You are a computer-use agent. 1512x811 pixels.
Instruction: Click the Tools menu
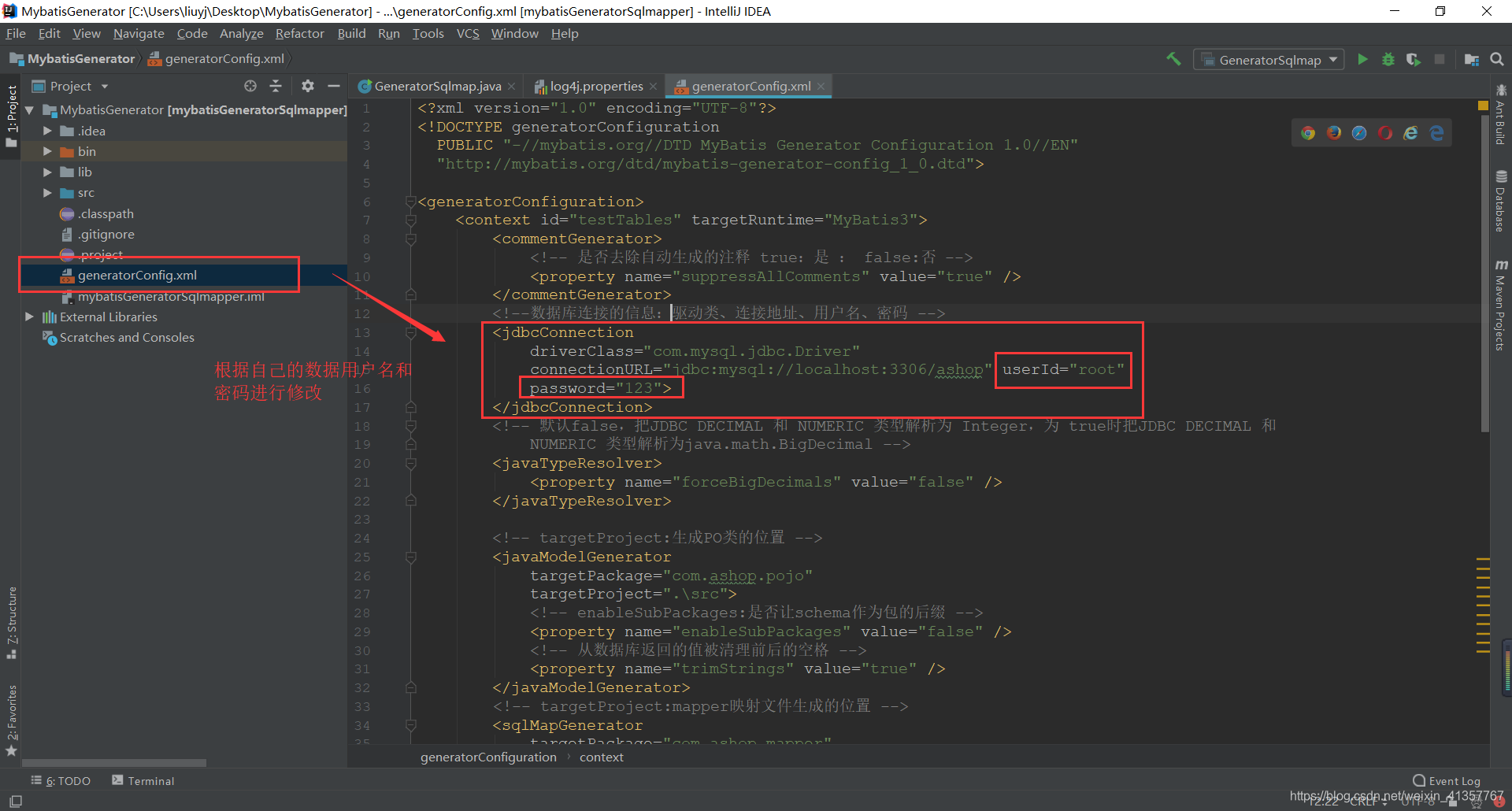(428, 33)
